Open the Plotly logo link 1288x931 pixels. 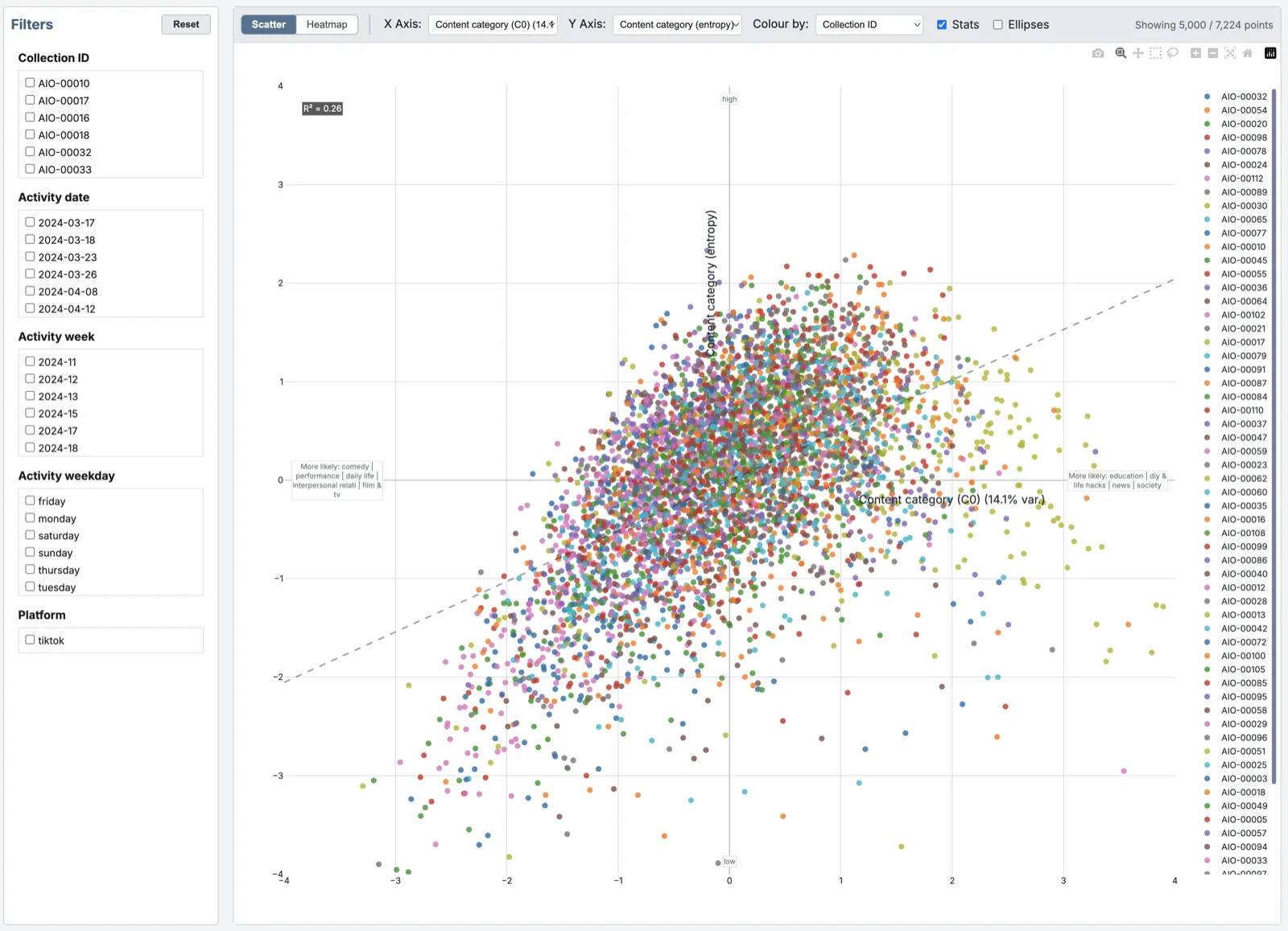tap(1270, 53)
